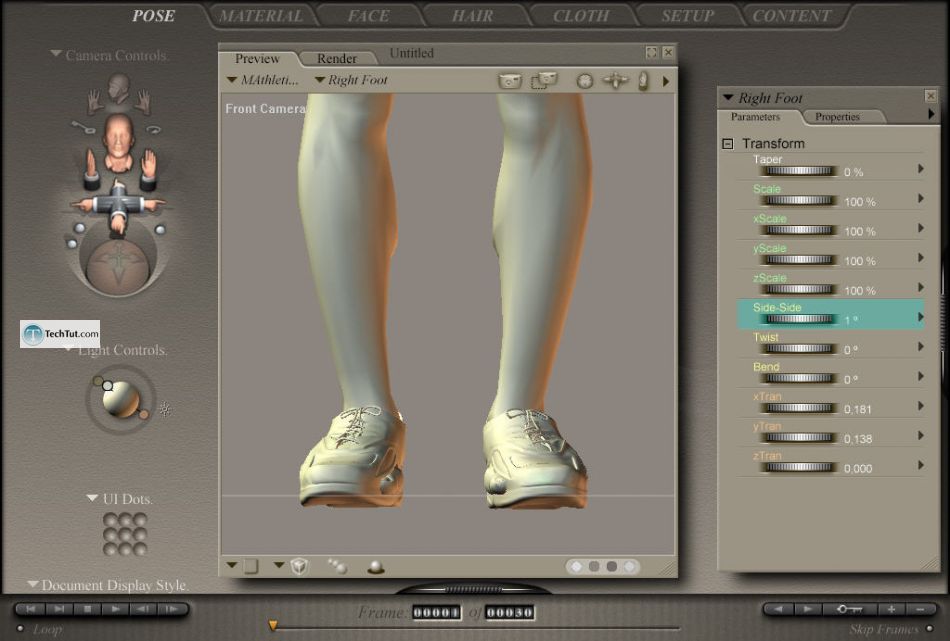Go to the previous keyframe arrow
950x641 pixels.
pyautogui.click(x=779, y=609)
